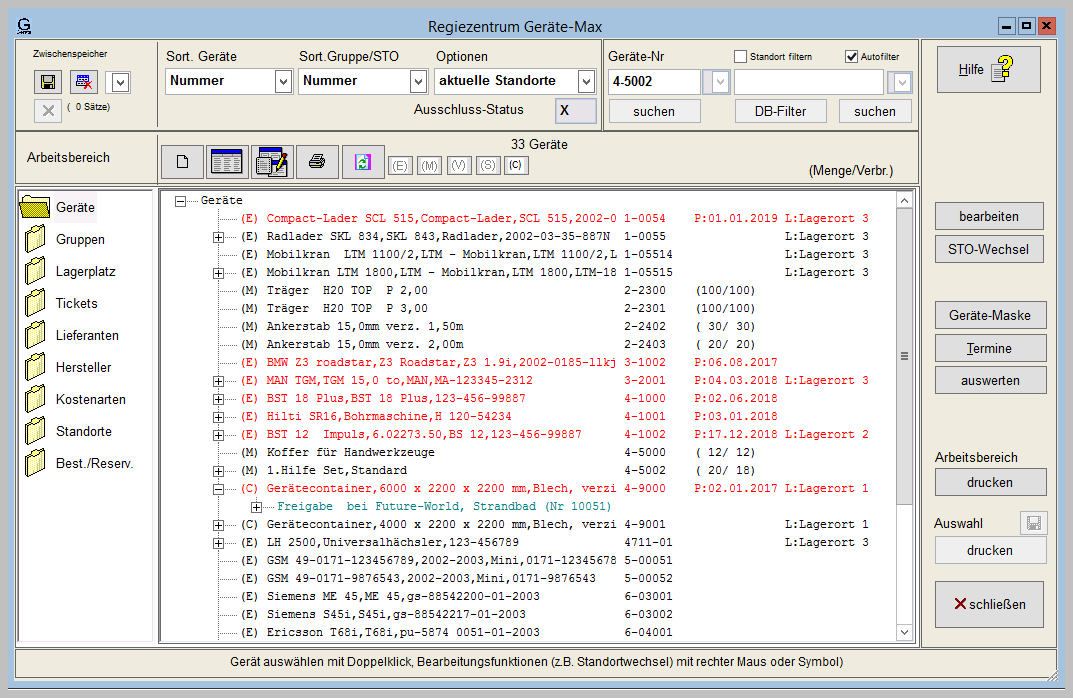
Task: Click the save icon under Zwischenspeicher
Action: (x=47, y=82)
